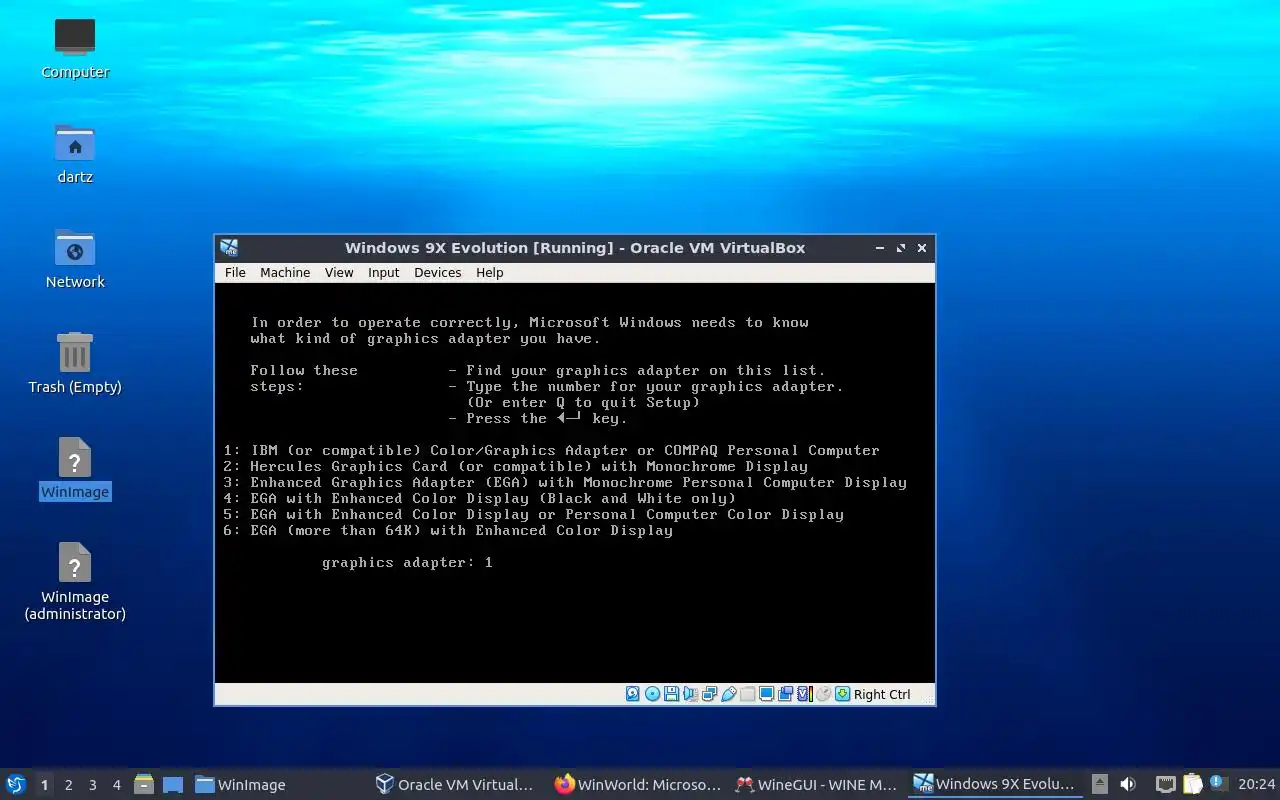Click the display monitor status icon
Screen dimensions: 1280x800
tap(766, 694)
